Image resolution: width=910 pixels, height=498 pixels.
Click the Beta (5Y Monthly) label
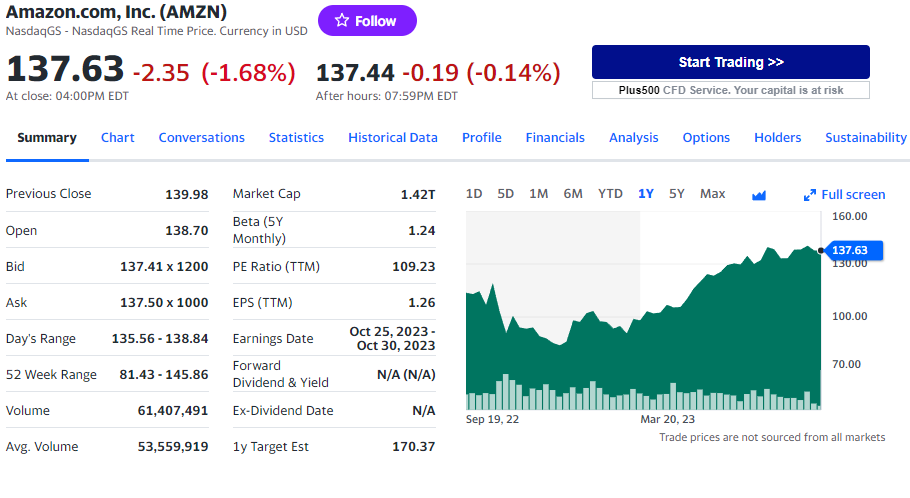tap(259, 230)
